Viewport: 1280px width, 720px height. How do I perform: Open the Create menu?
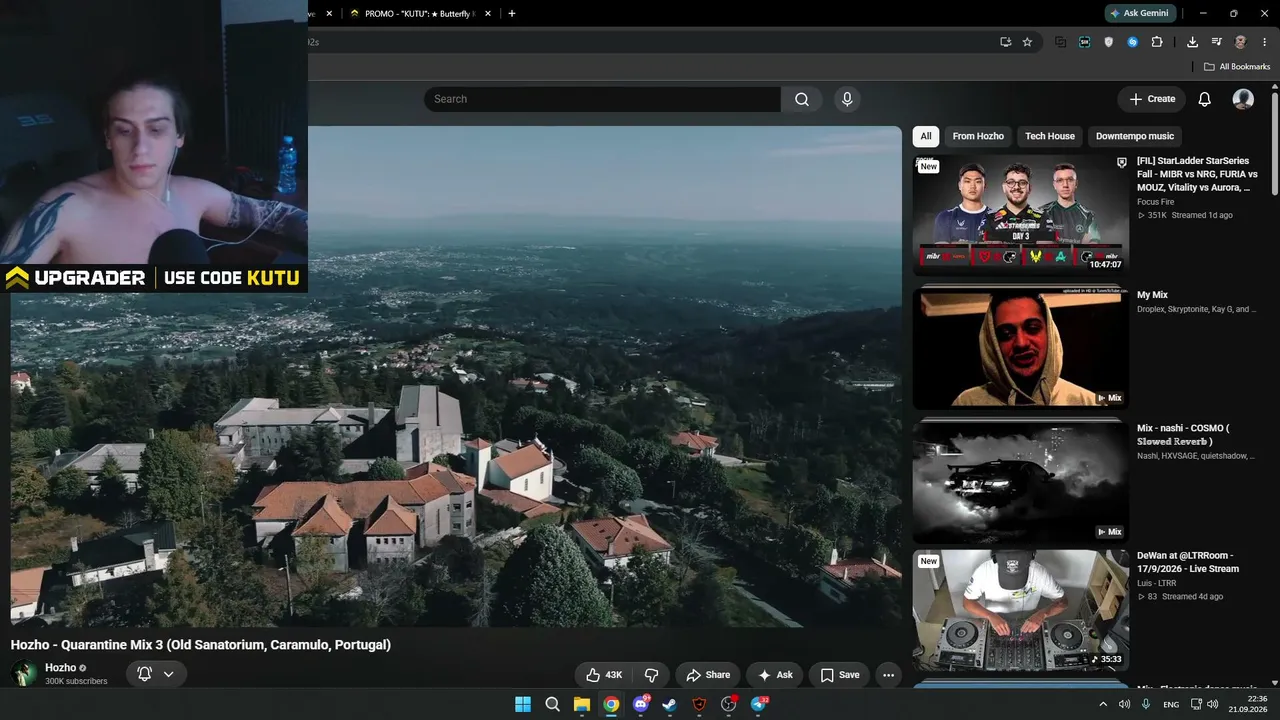(x=1152, y=99)
